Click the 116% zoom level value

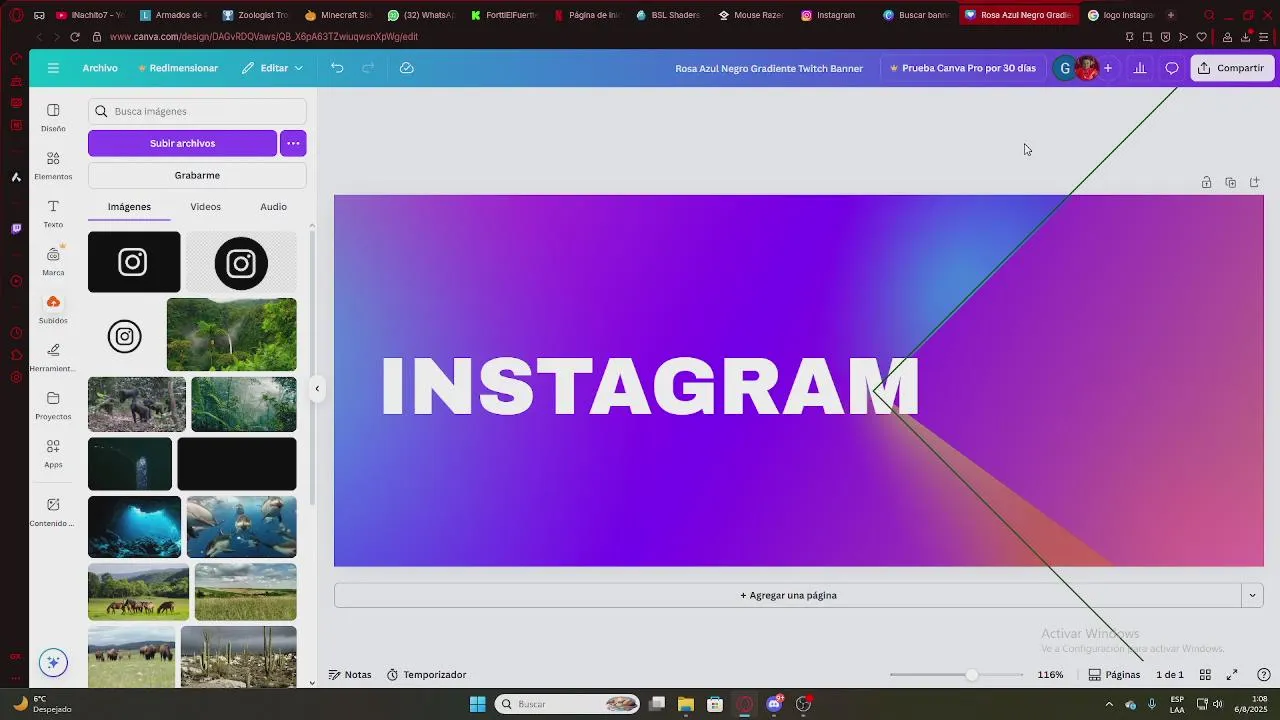click(1050, 675)
